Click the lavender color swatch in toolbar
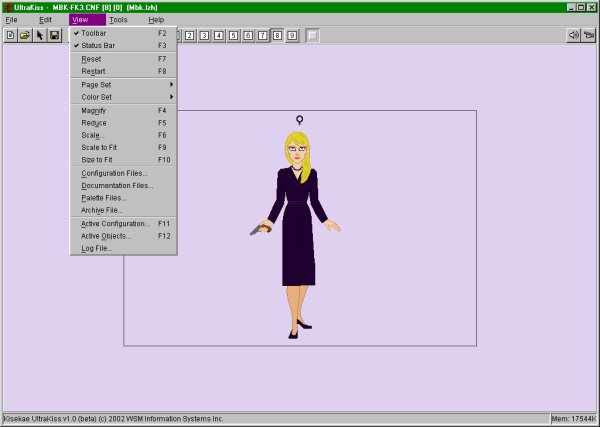Viewport: 600px width, 427px height. [312, 35]
